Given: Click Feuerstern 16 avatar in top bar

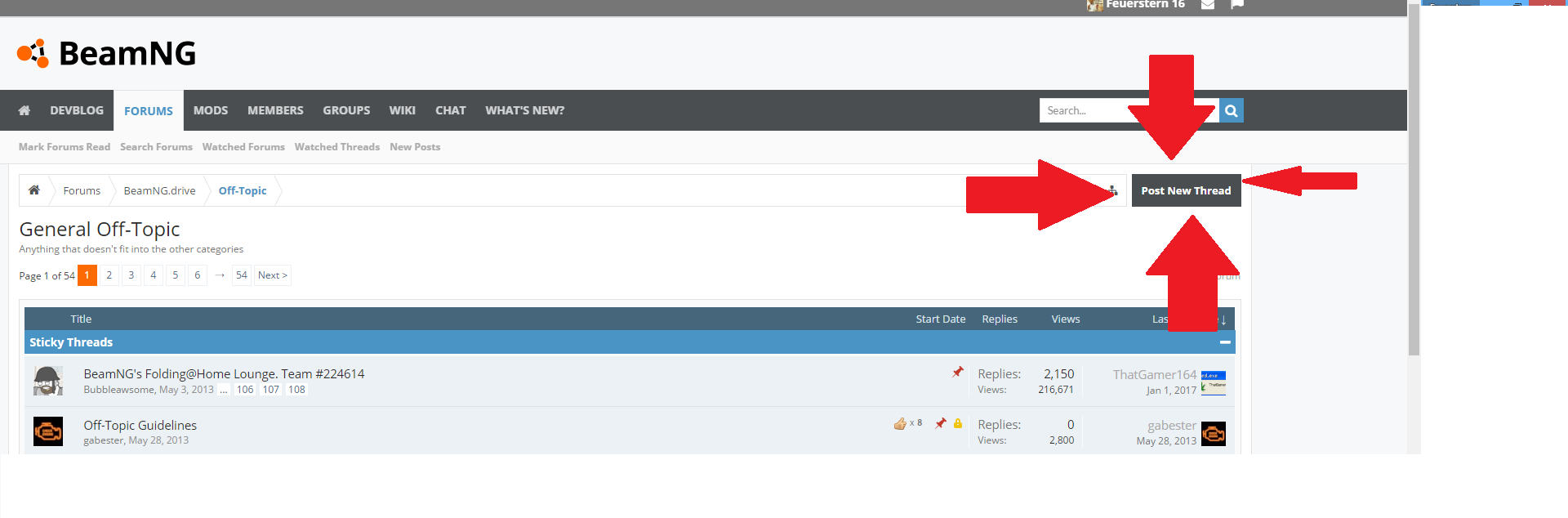Looking at the screenshot, I should click(1095, 6).
